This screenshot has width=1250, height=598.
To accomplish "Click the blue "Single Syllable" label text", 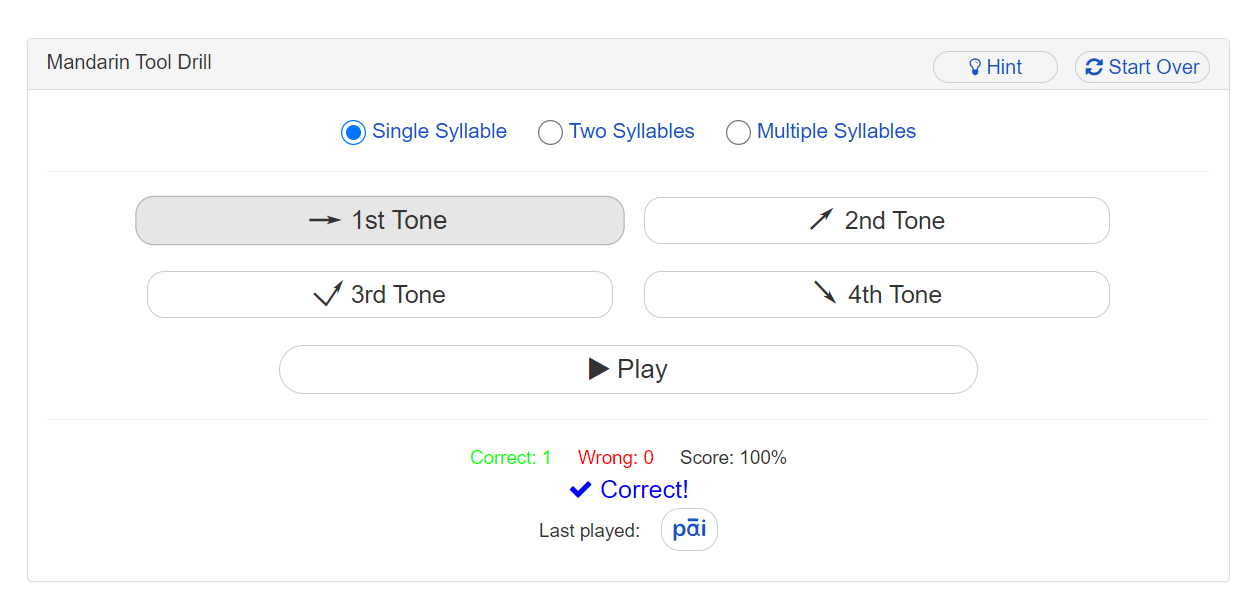I will click(x=439, y=131).
